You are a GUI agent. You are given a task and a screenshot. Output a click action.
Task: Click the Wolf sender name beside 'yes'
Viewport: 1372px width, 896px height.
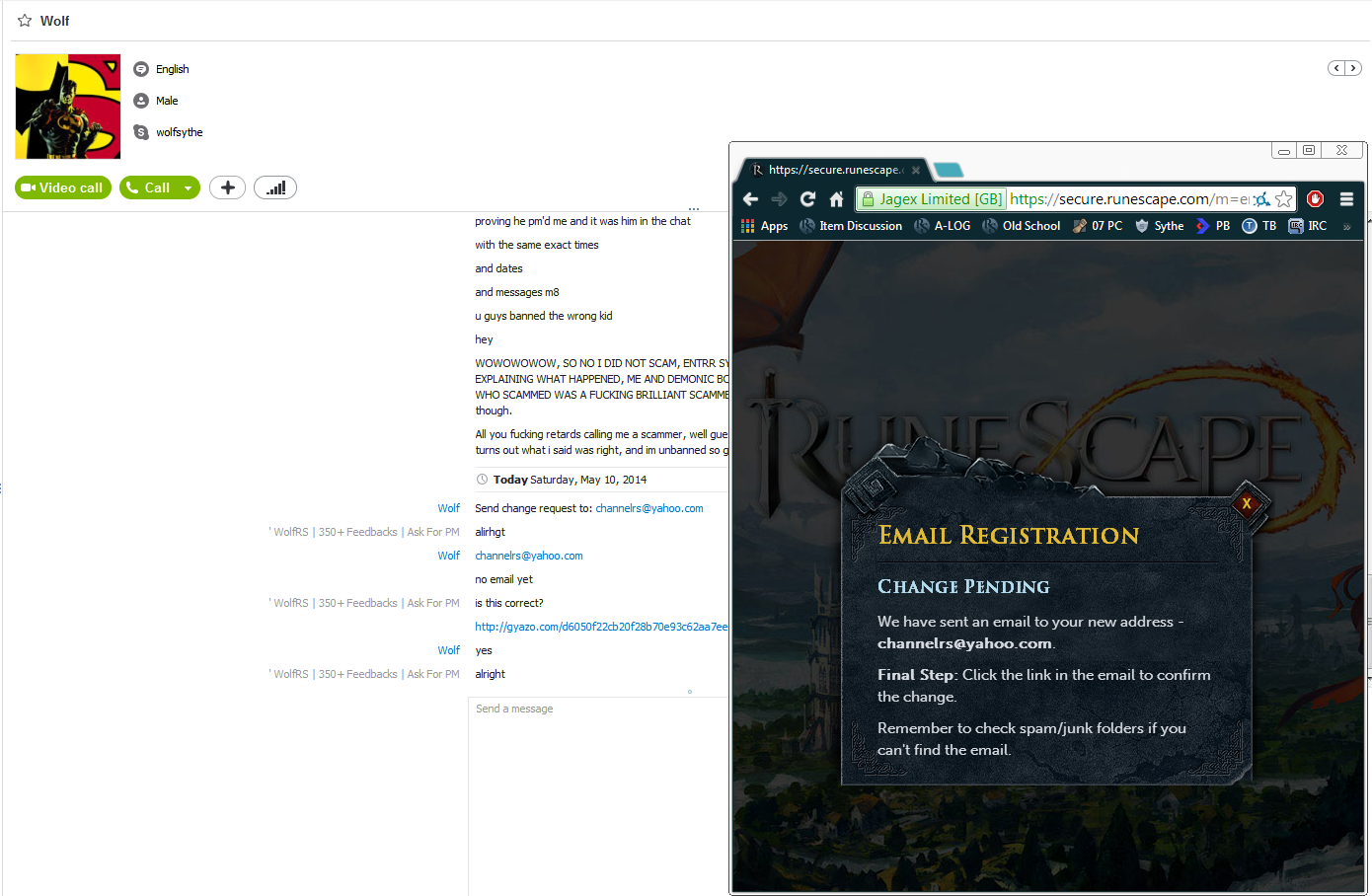click(x=449, y=650)
